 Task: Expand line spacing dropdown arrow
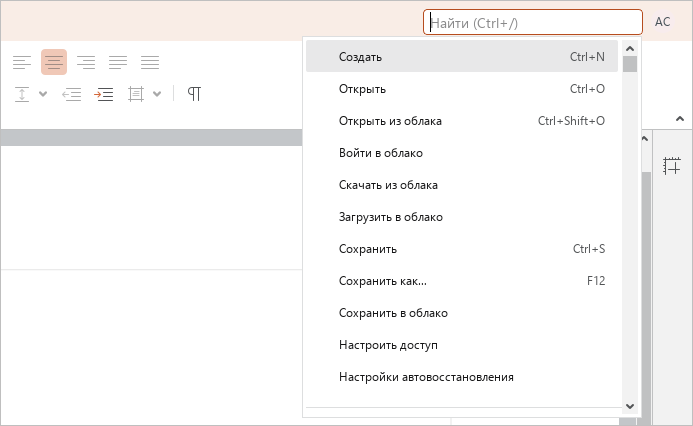(43, 94)
